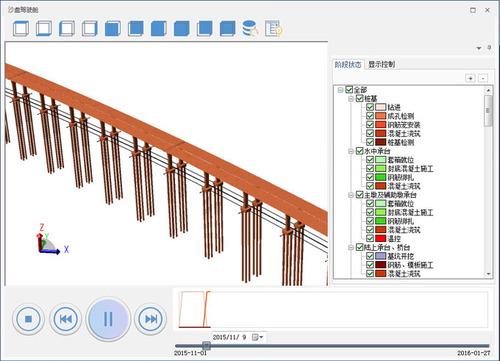Jump to previous step with rewind button

tap(65, 319)
